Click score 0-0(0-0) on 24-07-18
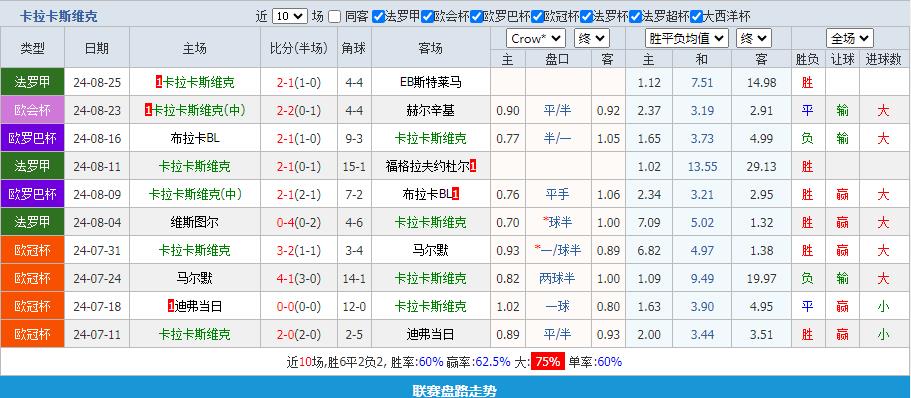 point(299,306)
